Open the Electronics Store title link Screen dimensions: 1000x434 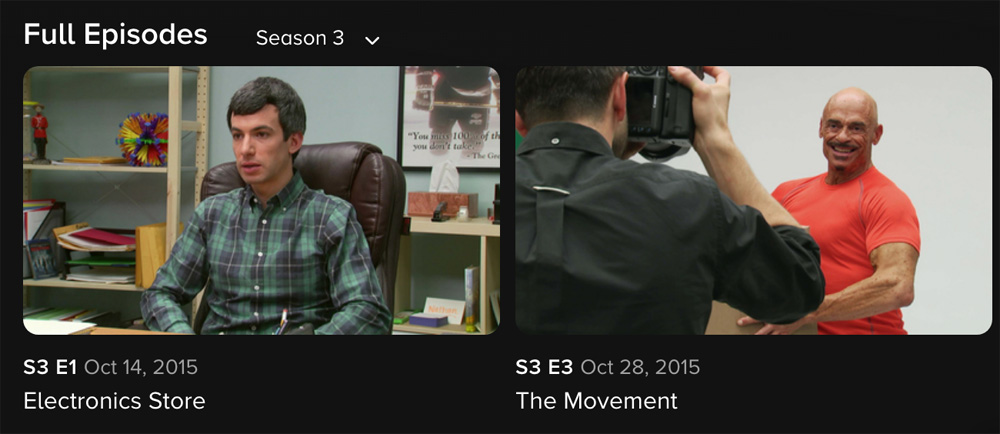coord(114,401)
